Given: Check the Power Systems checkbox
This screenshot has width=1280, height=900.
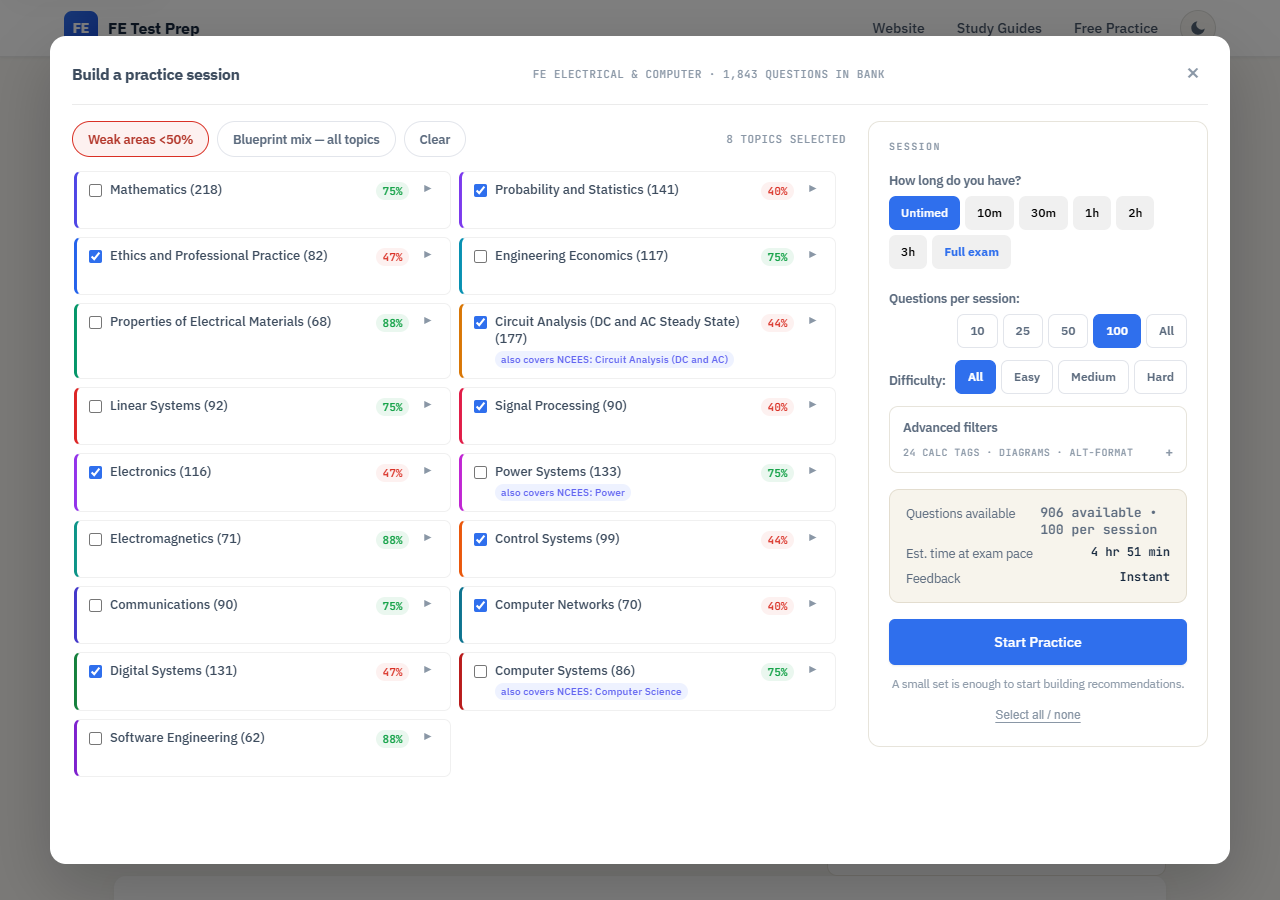Looking at the screenshot, I should point(481,472).
